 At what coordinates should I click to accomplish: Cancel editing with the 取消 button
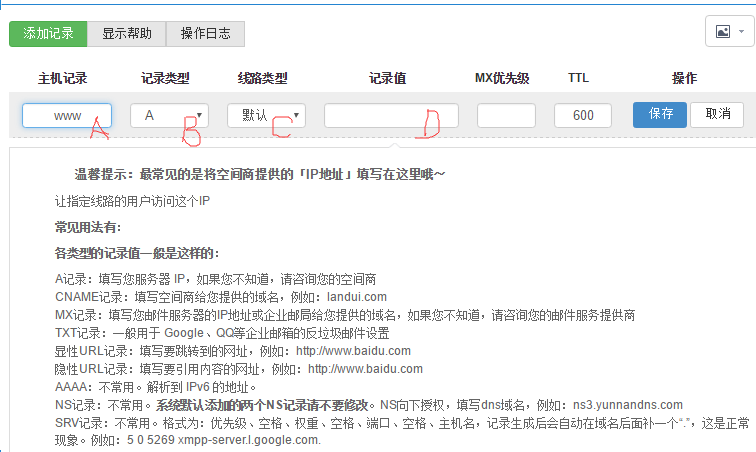click(x=717, y=114)
